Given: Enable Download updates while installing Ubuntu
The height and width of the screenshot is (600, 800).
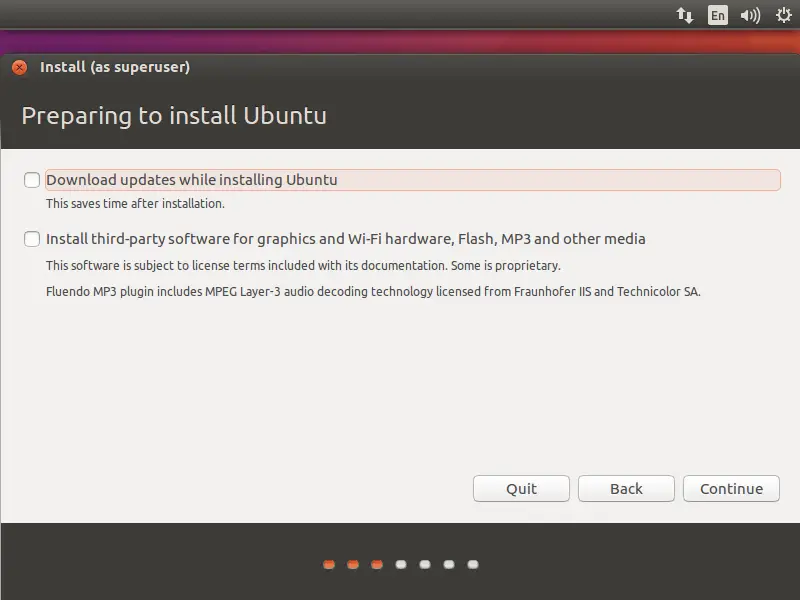Looking at the screenshot, I should pos(32,180).
